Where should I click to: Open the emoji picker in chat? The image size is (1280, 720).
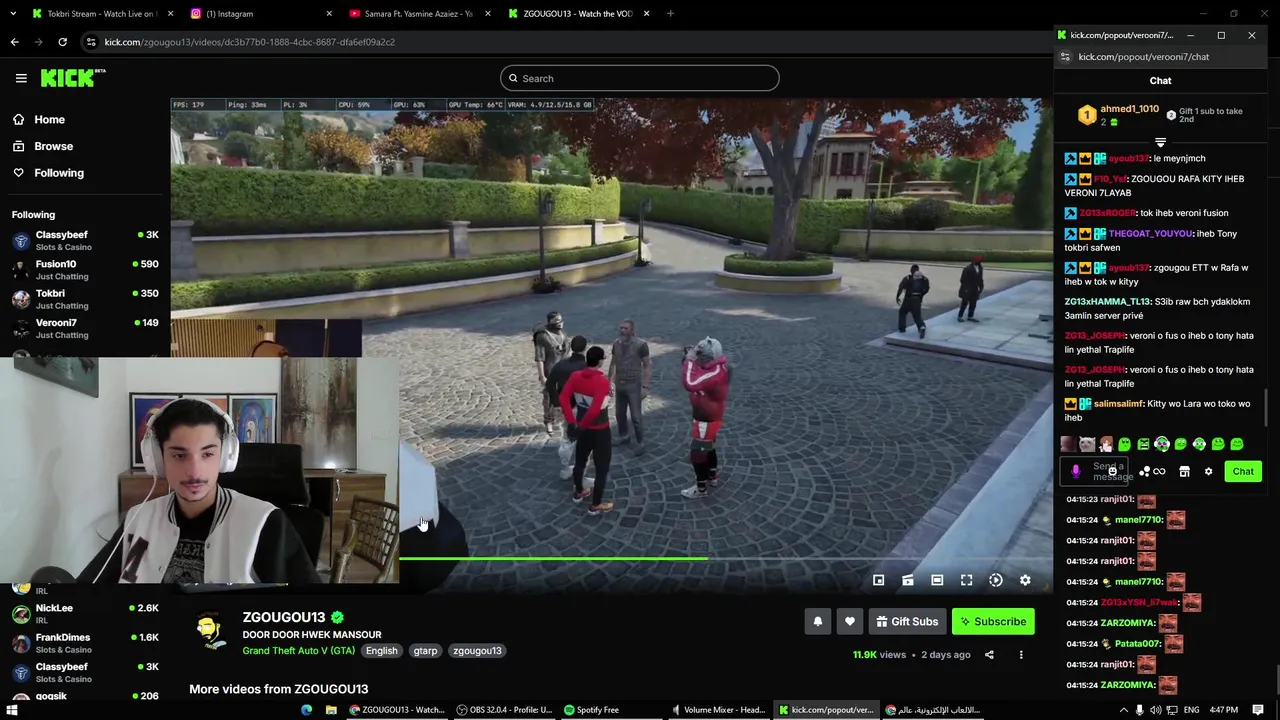tap(1112, 472)
